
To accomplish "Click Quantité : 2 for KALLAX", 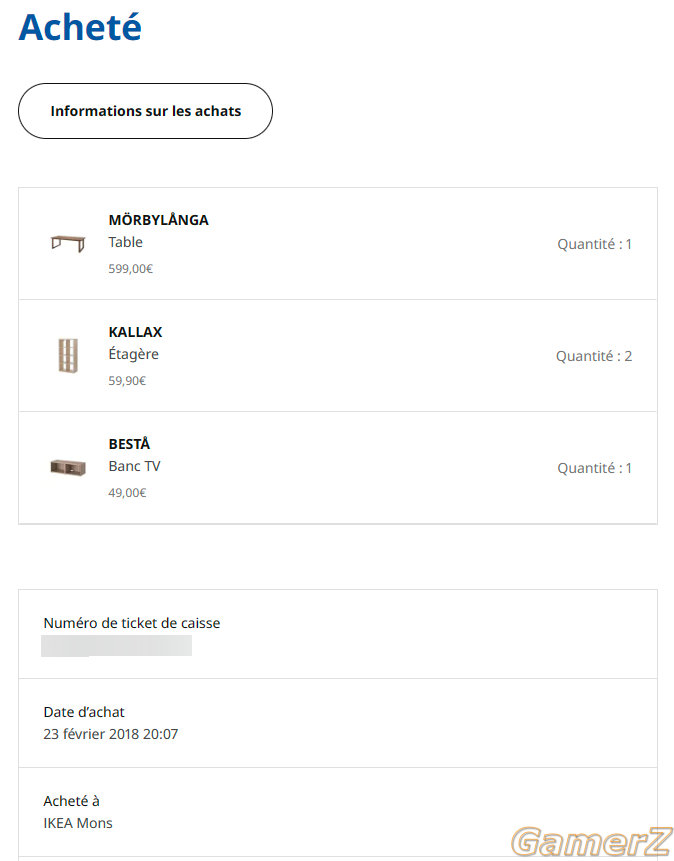I will 594,356.
